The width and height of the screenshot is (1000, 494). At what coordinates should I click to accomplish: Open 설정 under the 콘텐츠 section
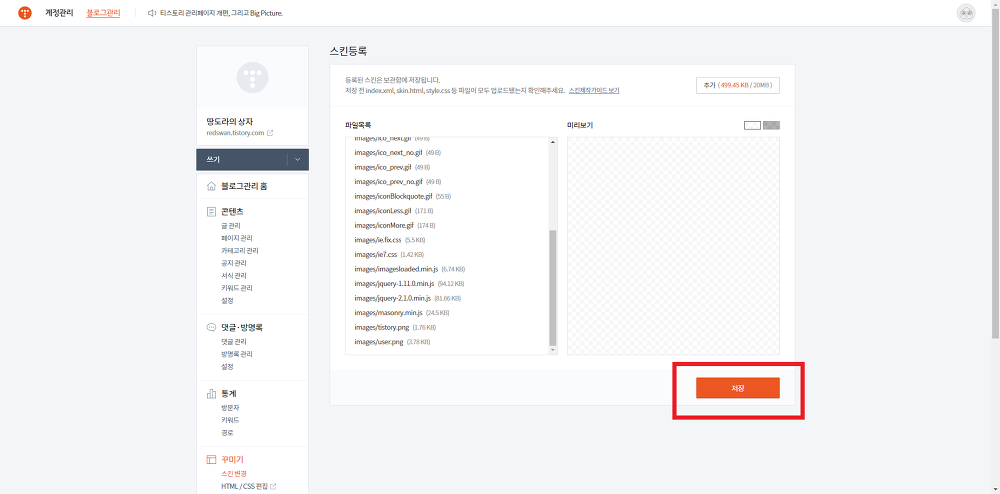coord(227,300)
